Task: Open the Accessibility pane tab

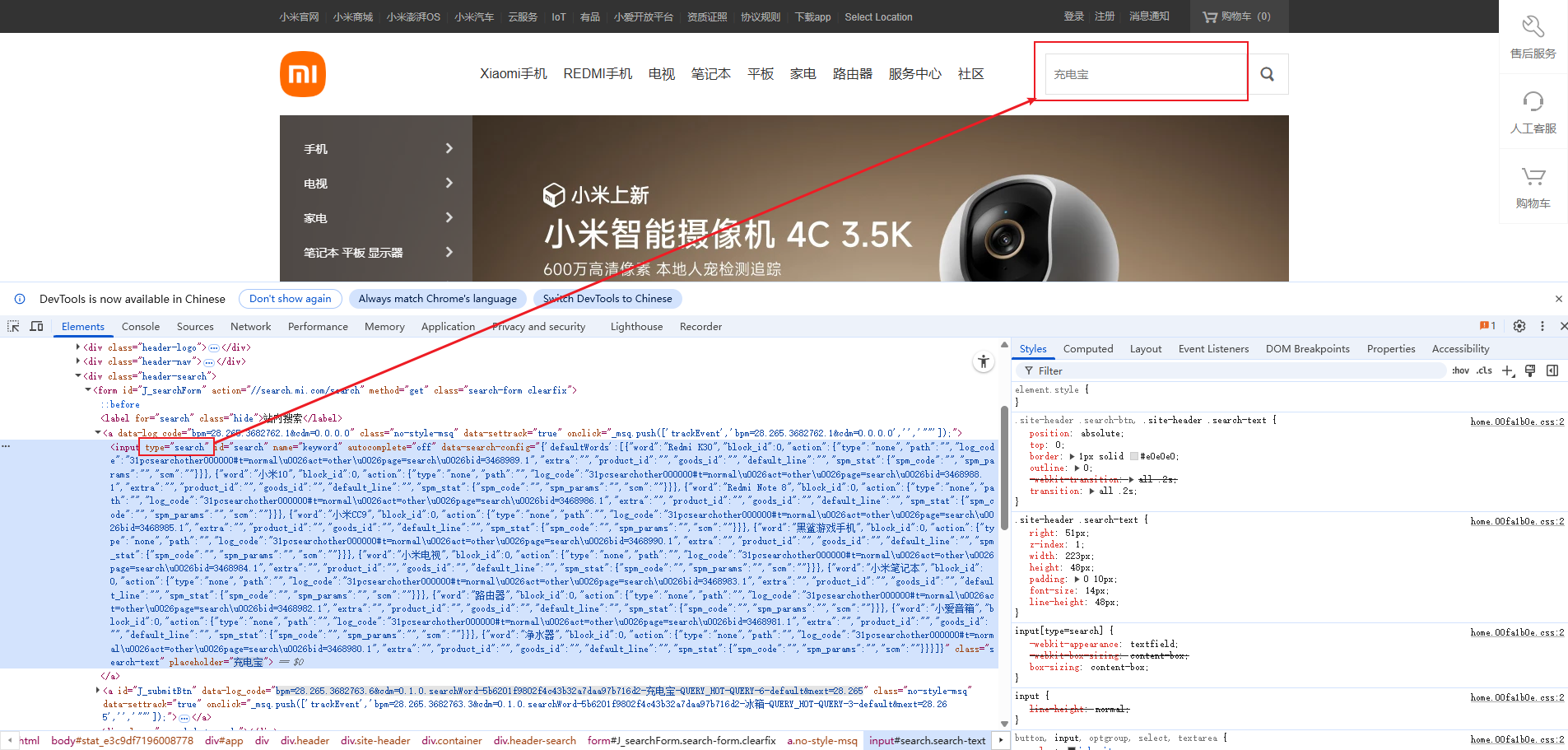Action: coord(1460,349)
